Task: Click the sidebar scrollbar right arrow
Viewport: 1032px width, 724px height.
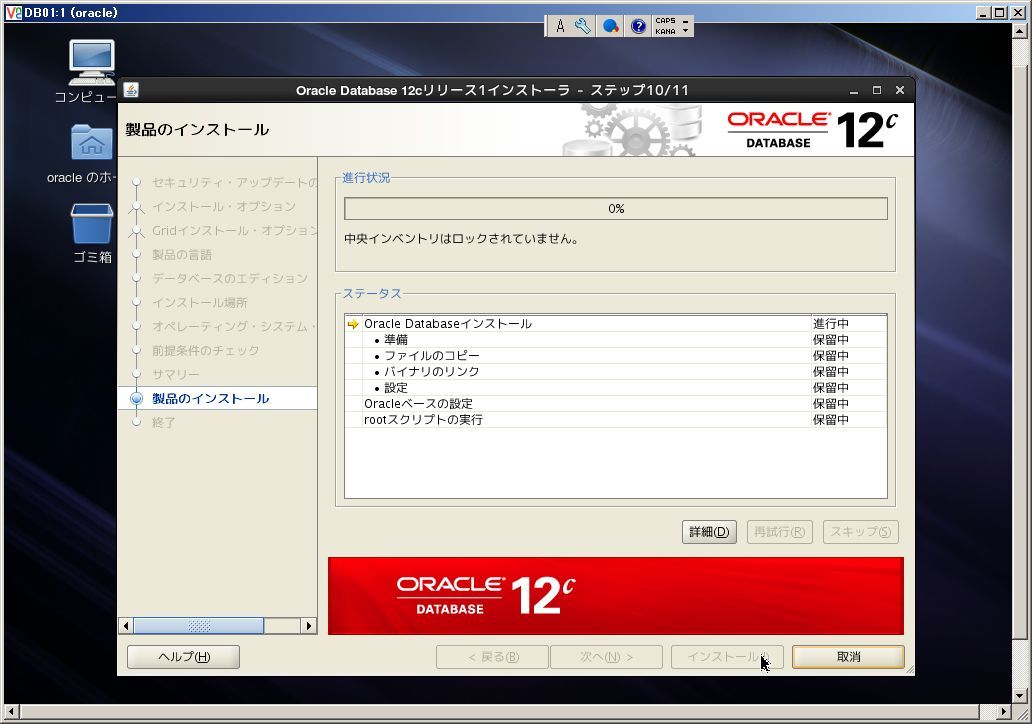Action: (x=309, y=626)
